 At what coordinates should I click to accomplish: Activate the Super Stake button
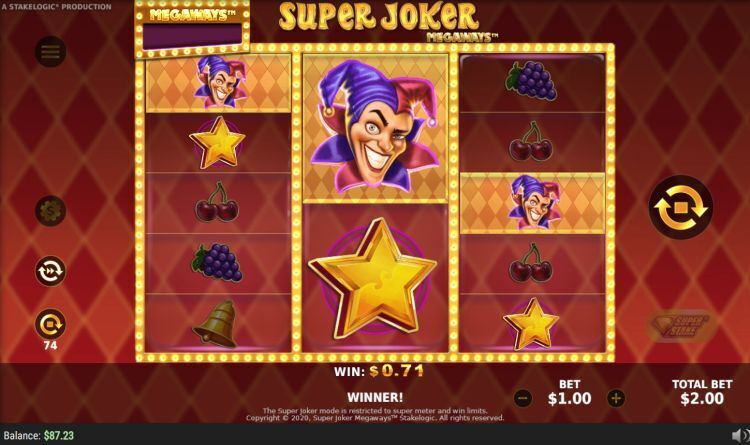(x=681, y=326)
